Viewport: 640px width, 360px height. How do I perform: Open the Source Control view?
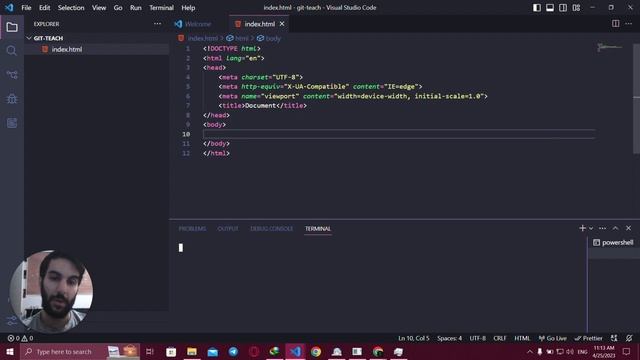point(12,75)
